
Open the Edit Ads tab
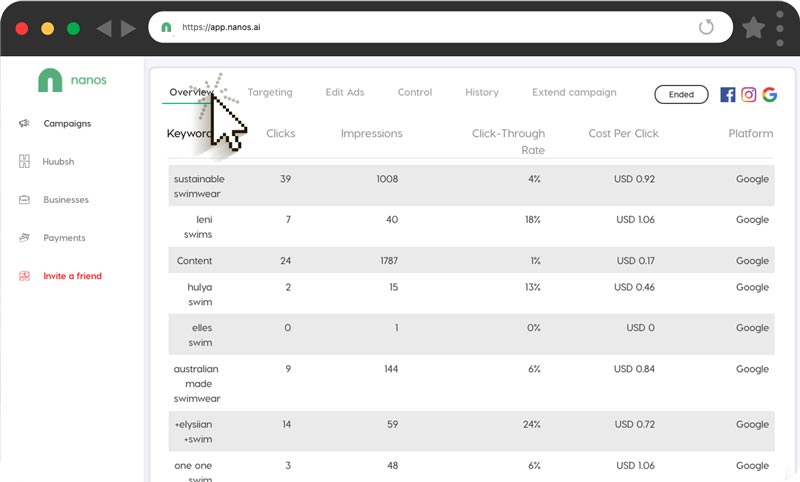click(x=345, y=93)
